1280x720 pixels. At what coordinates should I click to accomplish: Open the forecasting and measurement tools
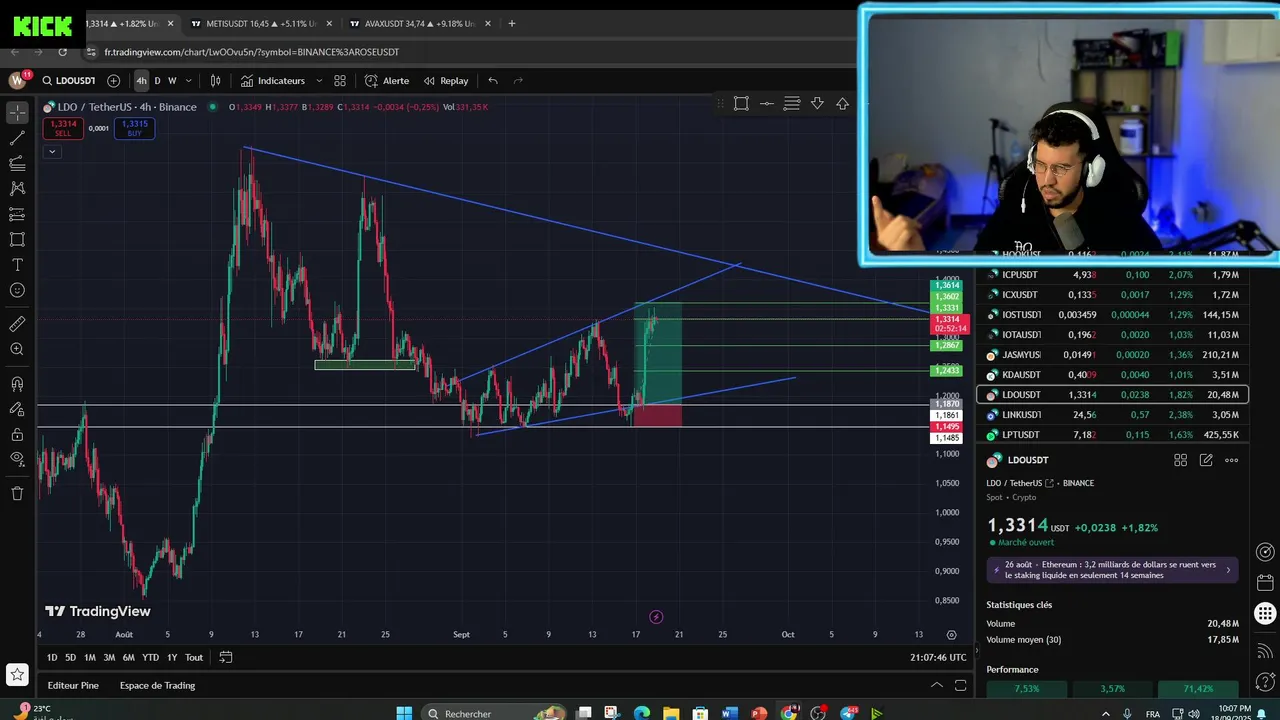pyautogui.click(x=17, y=214)
